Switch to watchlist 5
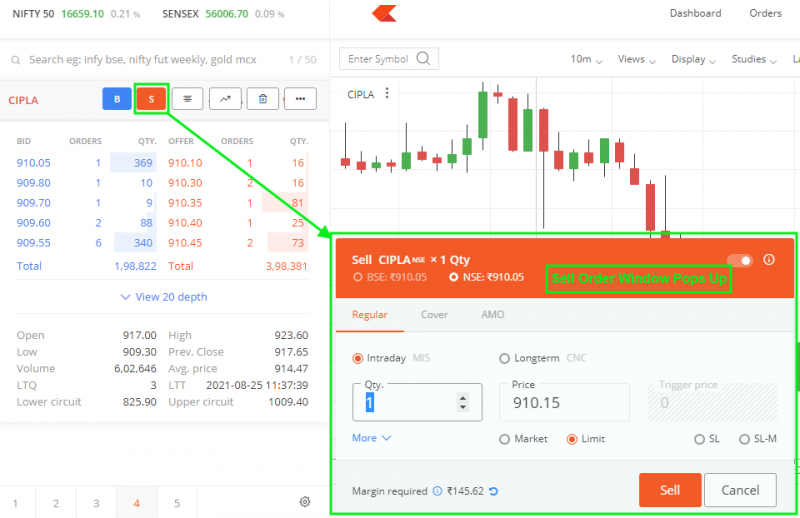This screenshot has height=518, width=800. [x=177, y=503]
